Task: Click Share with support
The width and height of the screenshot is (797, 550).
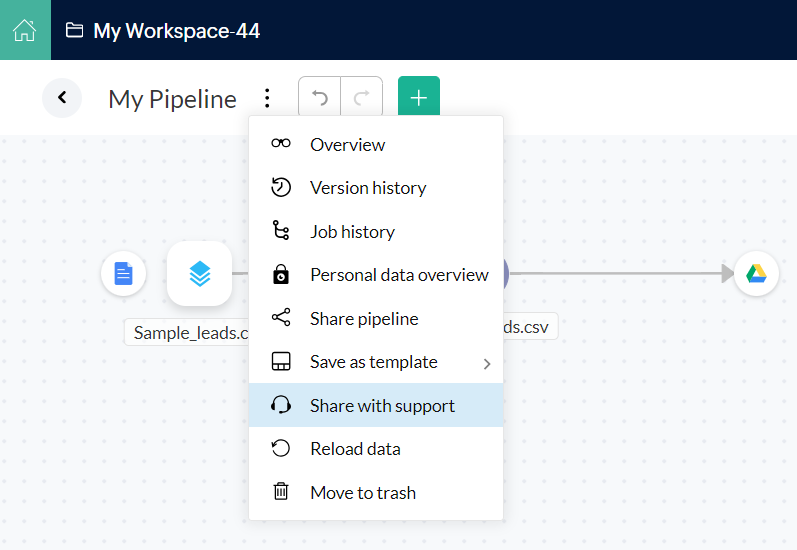Action: (382, 406)
